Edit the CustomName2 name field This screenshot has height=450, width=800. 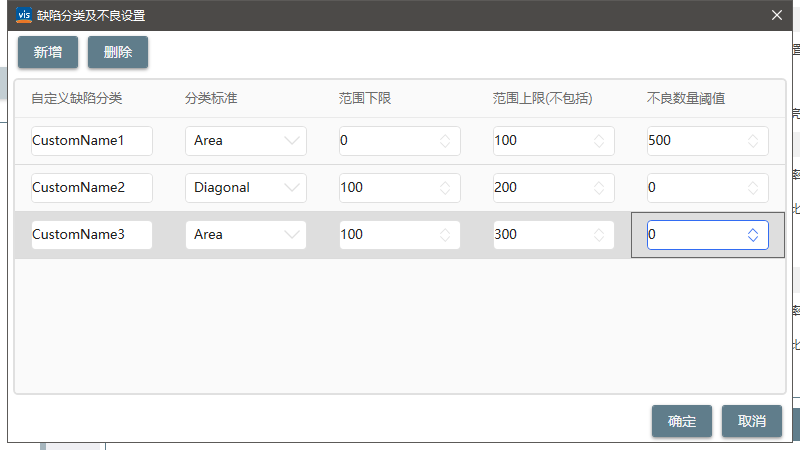pyautogui.click(x=92, y=188)
